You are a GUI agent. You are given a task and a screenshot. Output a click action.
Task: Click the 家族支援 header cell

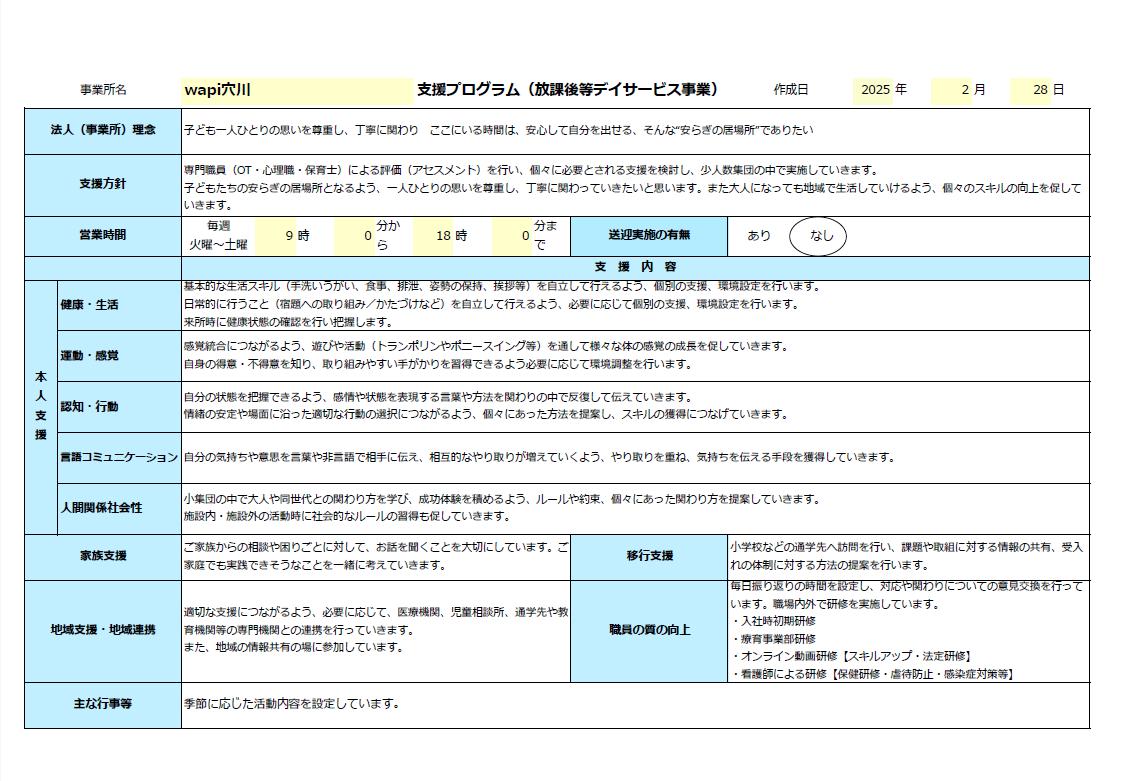pos(103,556)
